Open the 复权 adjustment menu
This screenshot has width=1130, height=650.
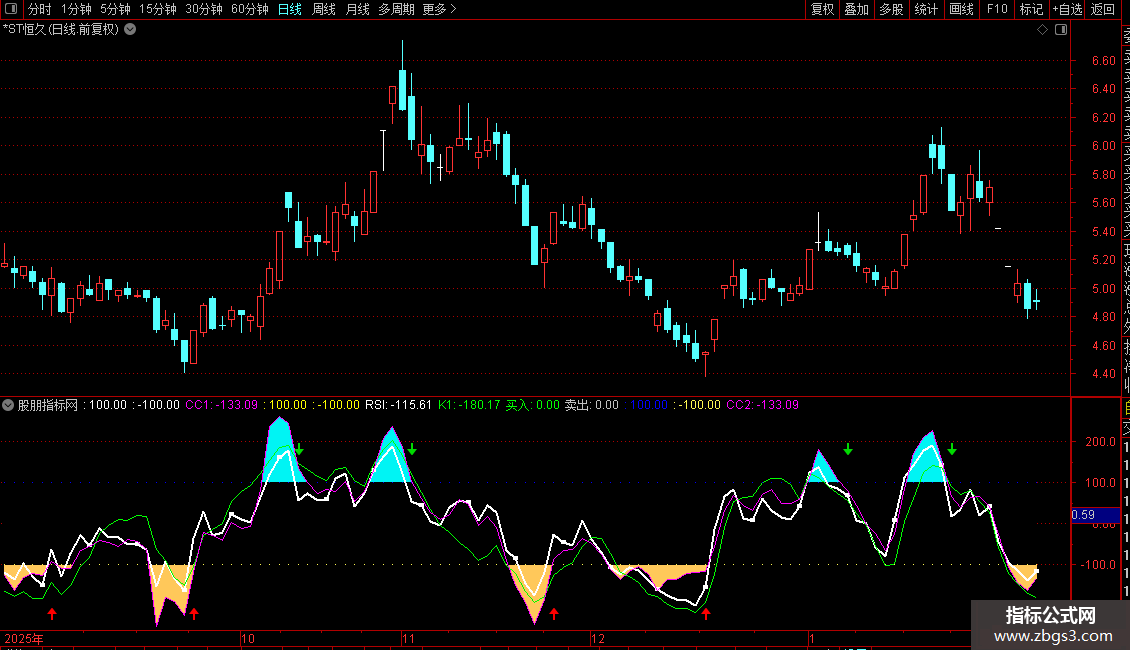pos(822,9)
